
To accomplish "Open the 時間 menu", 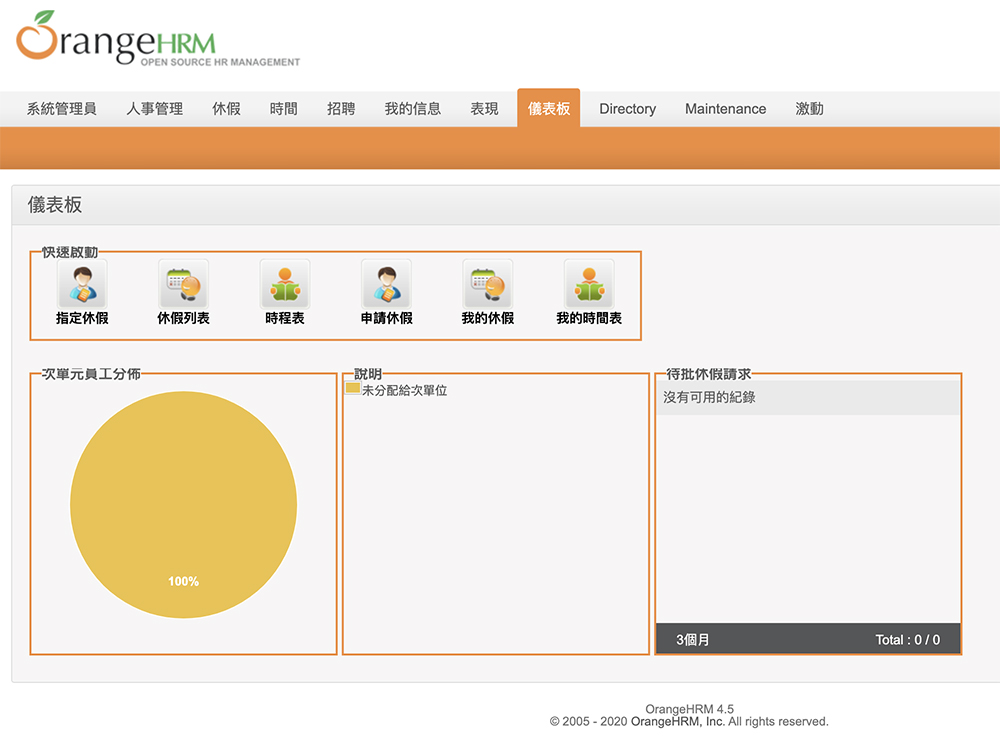I will pos(284,109).
